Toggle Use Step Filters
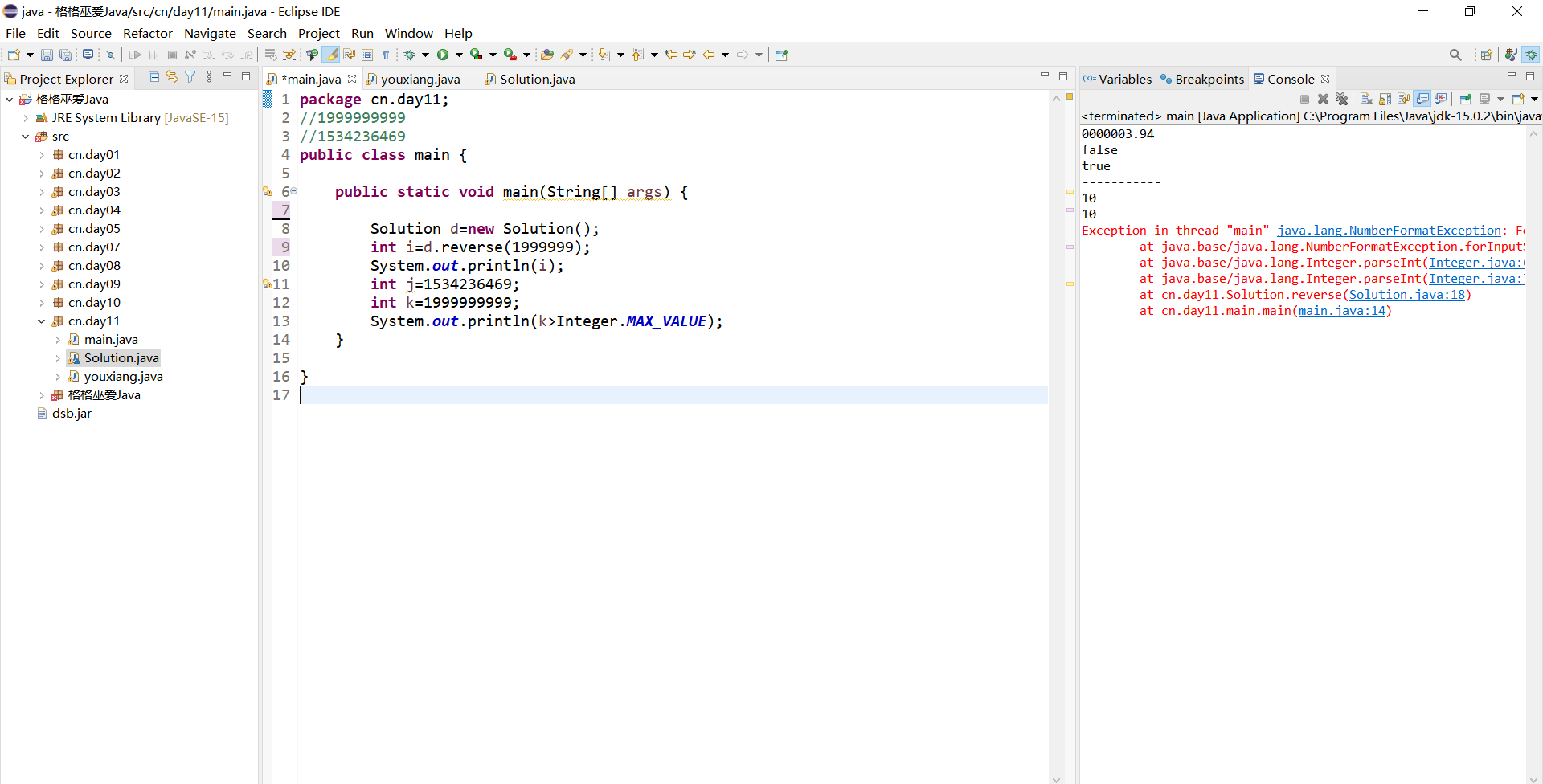 point(290,55)
